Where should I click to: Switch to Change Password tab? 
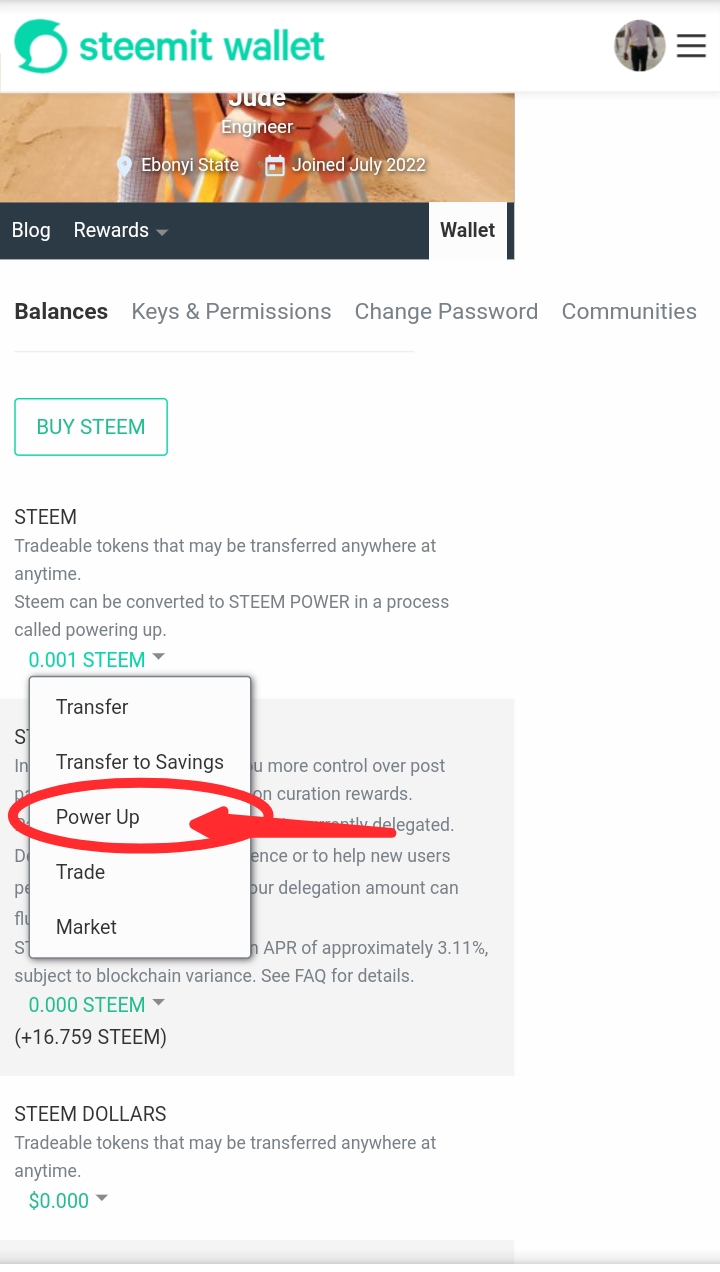pyautogui.click(x=446, y=312)
